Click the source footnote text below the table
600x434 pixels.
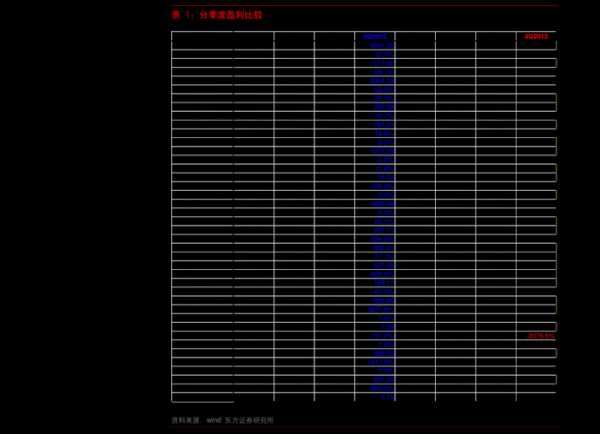pyautogui.click(x=222, y=420)
